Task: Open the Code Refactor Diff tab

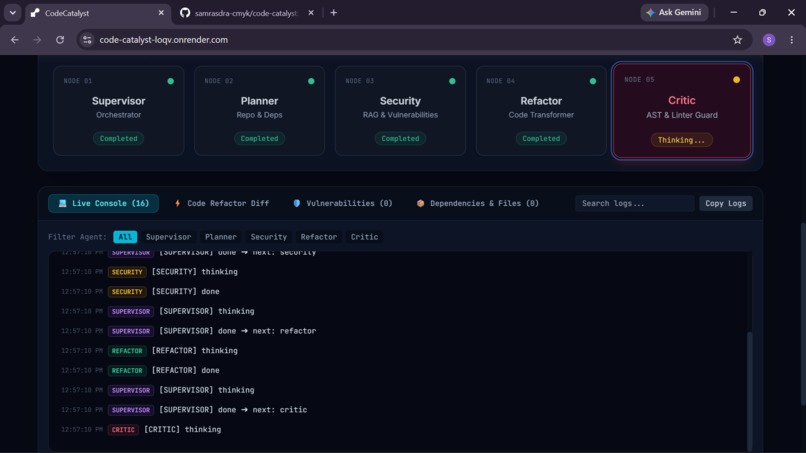Action: 222,204
